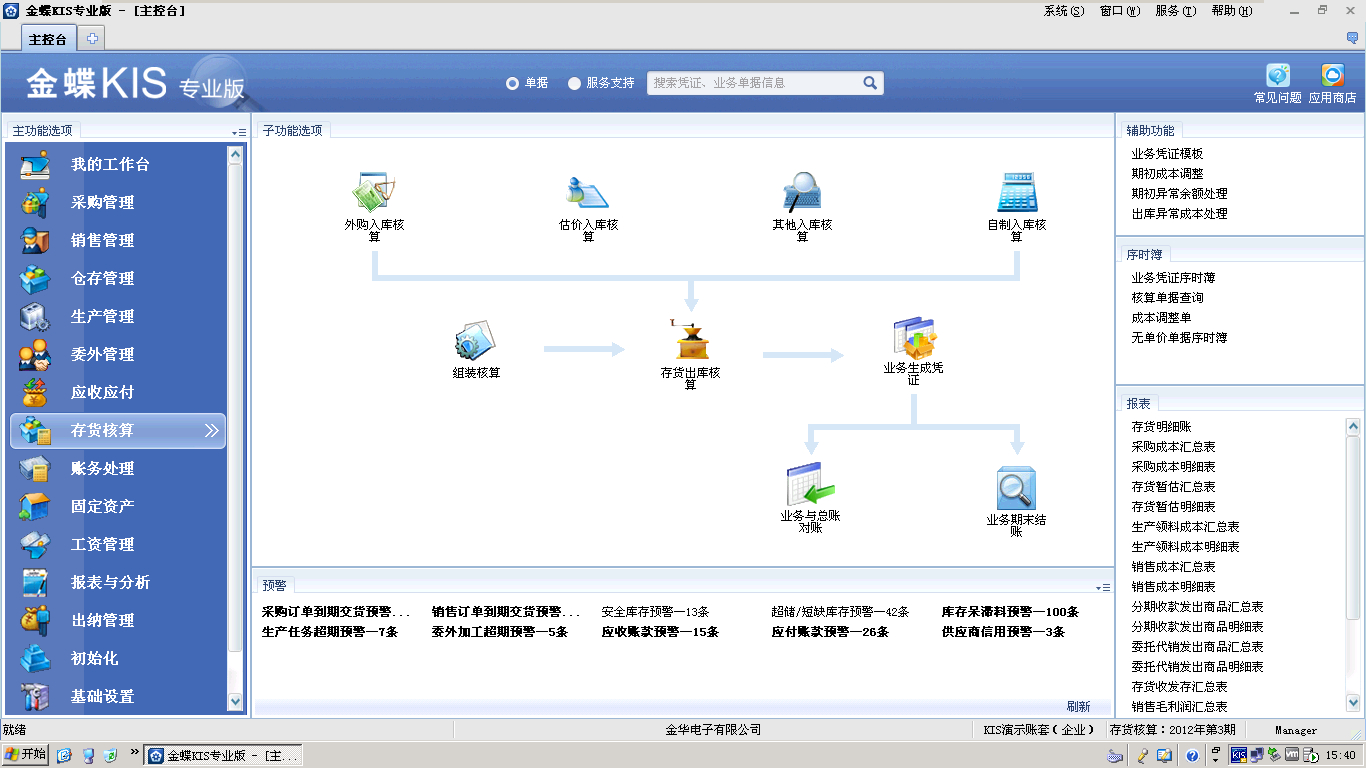Open the 自制入库核算 calculator icon
Image resolution: width=1366 pixels, height=768 pixels.
[x=1016, y=192]
